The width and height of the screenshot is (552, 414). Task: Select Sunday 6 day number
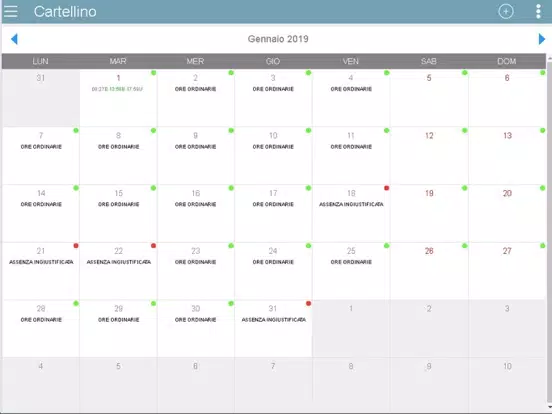tap(507, 78)
